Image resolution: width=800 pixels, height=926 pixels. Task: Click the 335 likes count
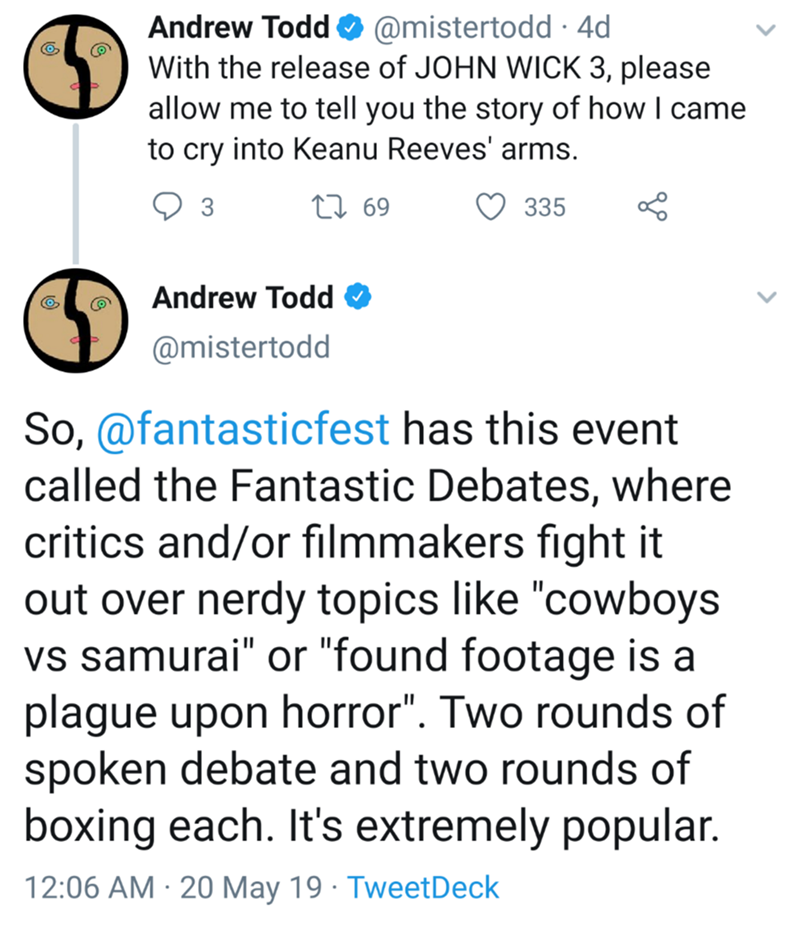coord(545,208)
